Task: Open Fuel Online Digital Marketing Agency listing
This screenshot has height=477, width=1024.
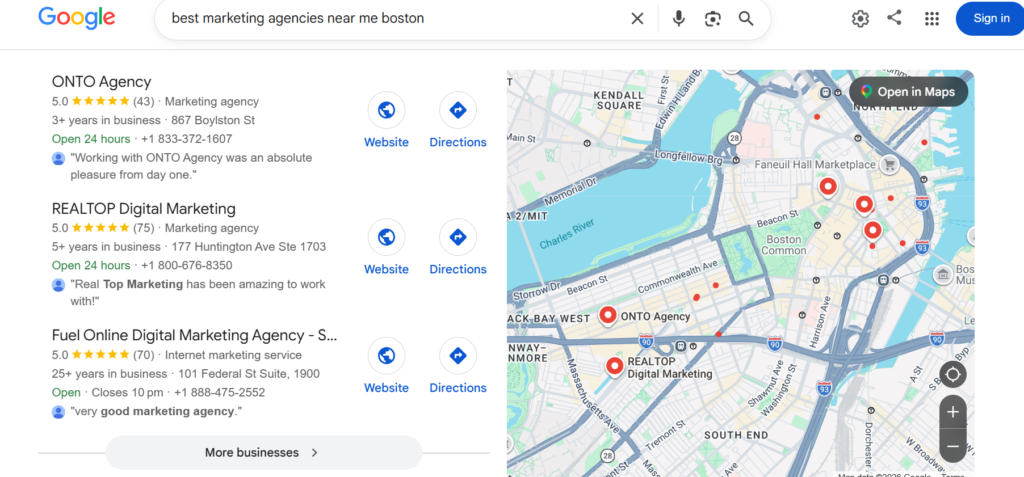Action: click(x=195, y=335)
